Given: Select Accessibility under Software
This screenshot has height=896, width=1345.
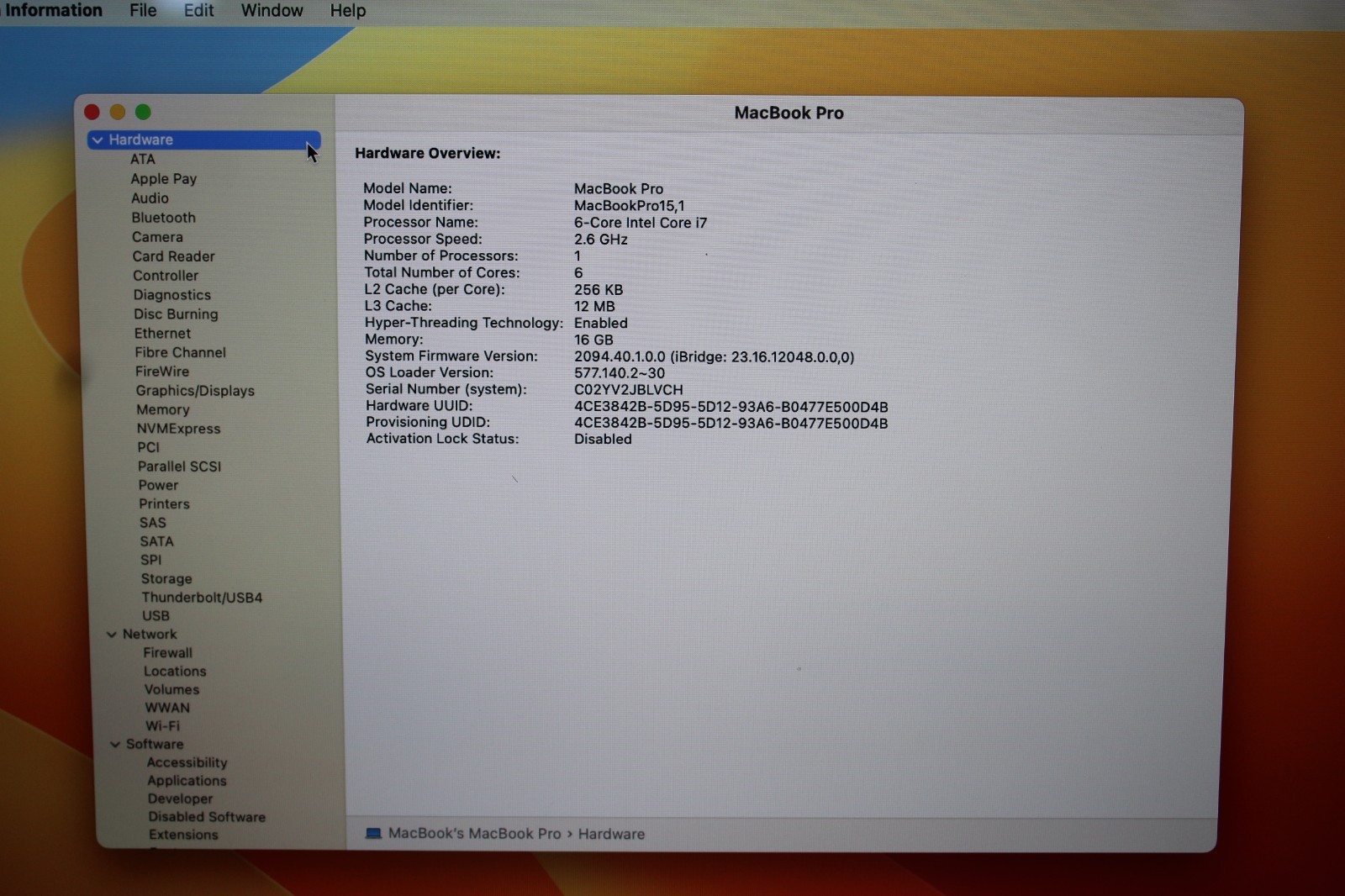Looking at the screenshot, I should (x=187, y=763).
